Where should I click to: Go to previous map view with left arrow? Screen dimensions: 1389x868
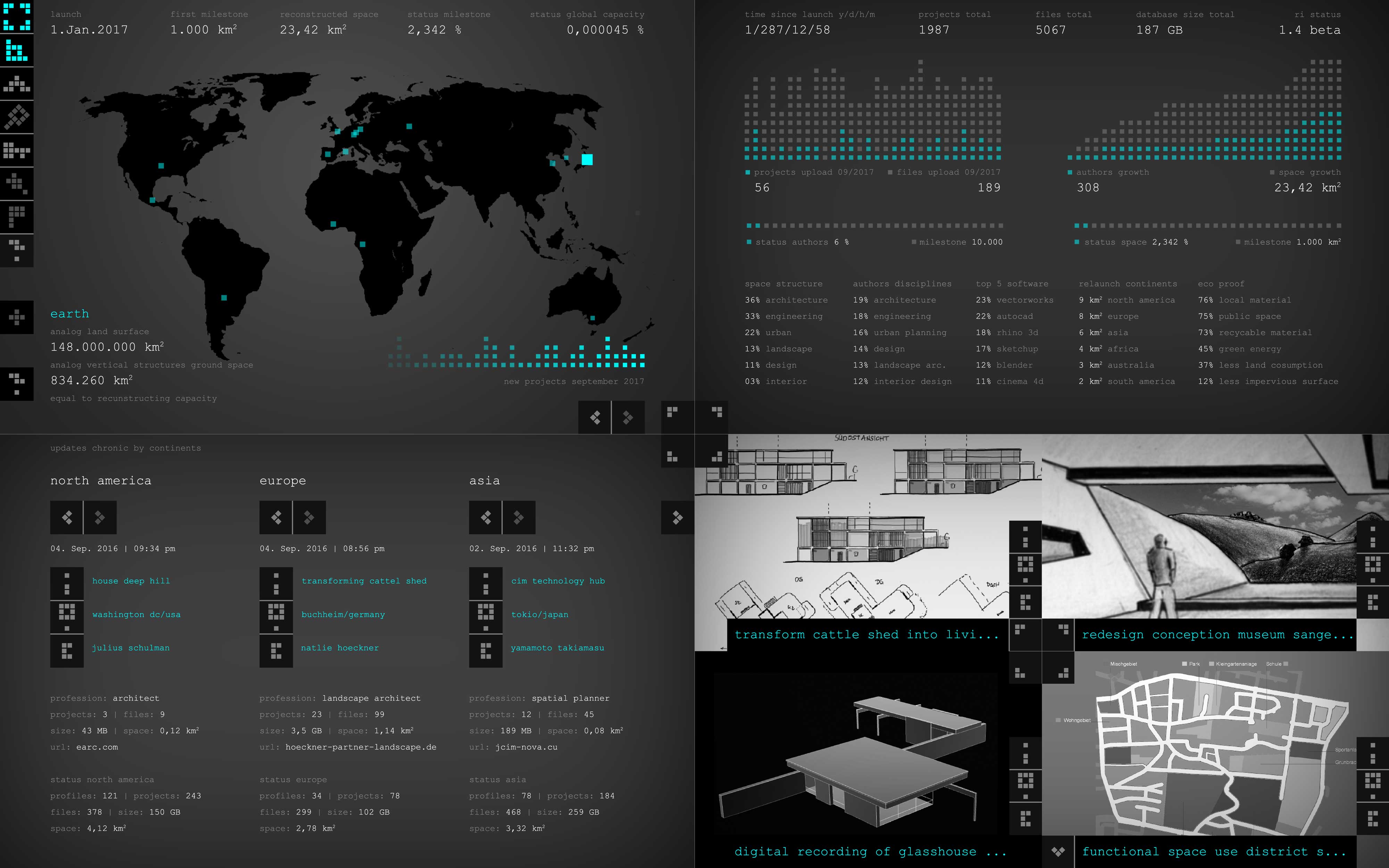(x=594, y=417)
